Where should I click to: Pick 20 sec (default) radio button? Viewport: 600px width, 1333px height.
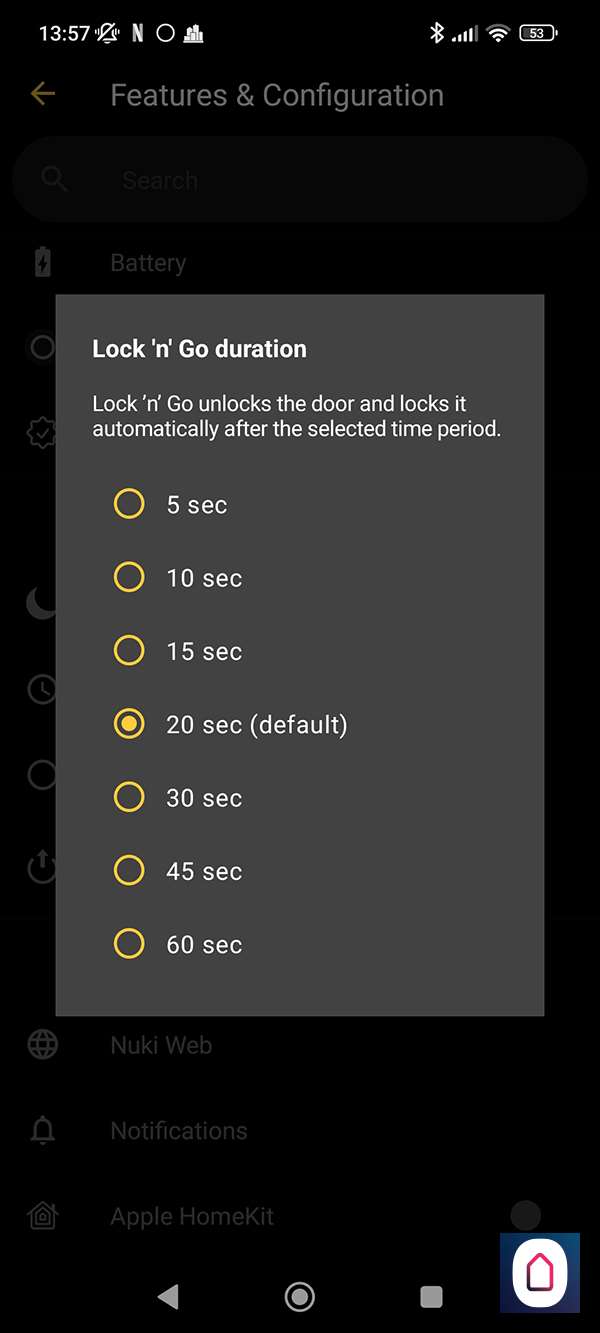[x=129, y=724]
